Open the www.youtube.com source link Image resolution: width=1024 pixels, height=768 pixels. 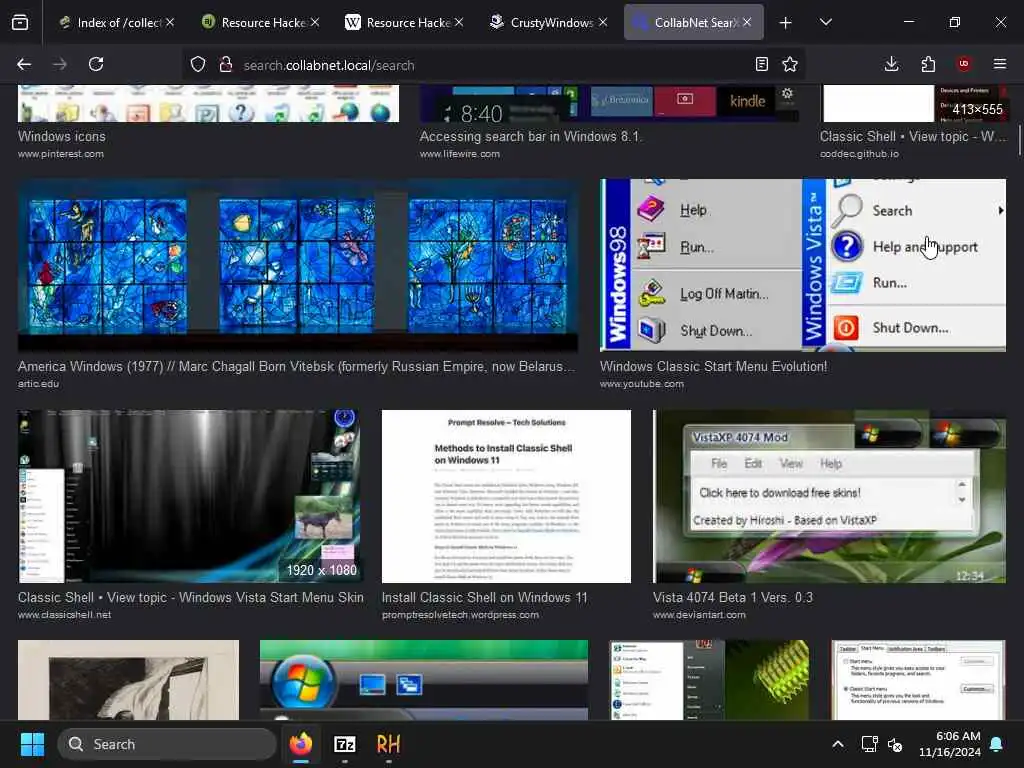(x=642, y=384)
